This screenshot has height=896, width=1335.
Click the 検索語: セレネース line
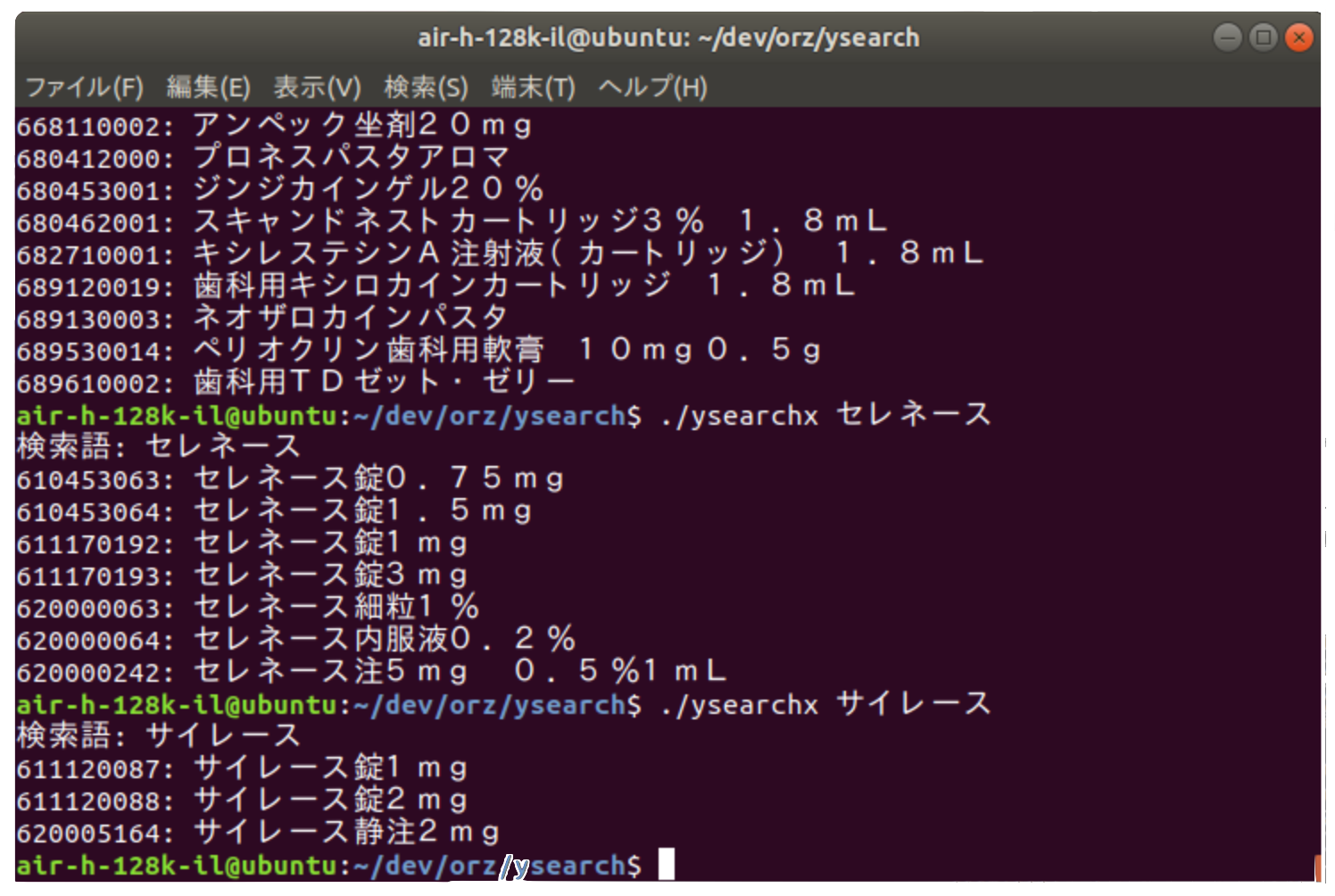coord(159,447)
